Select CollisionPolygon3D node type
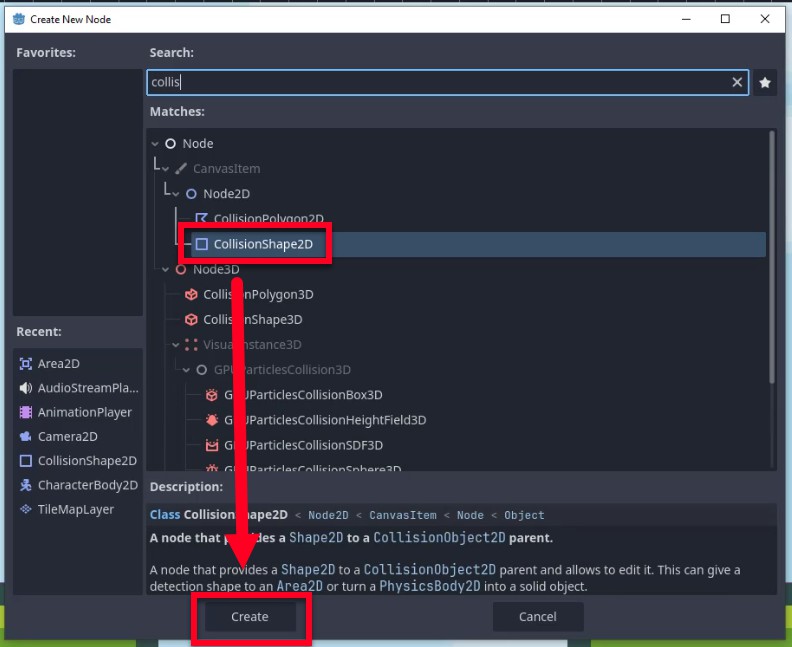The height and width of the screenshot is (647, 792). pyautogui.click(x=258, y=294)
